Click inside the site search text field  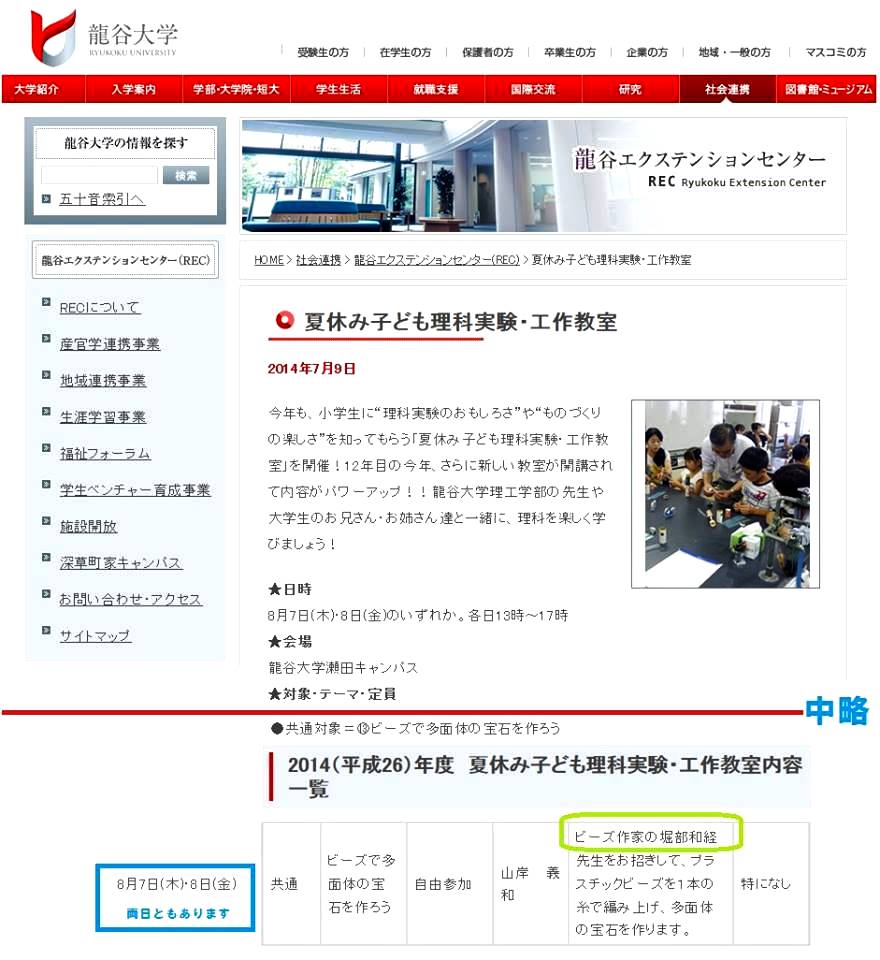coord(99,175)
